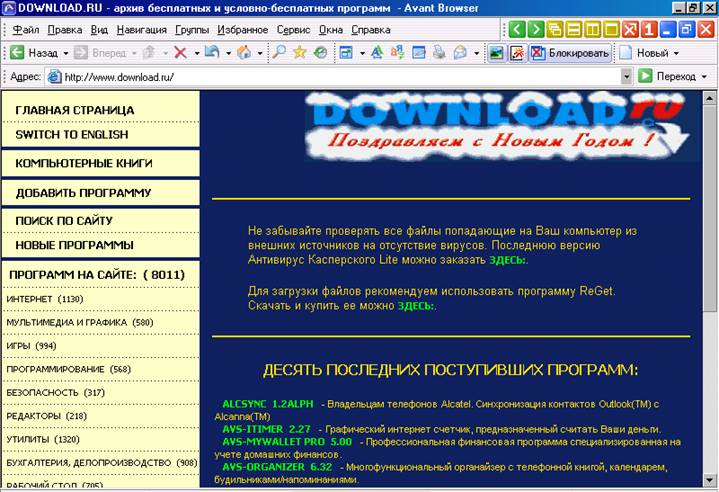This screenshot has width=719, height=492.
Task: Expand full screen dropdown arrow
Action: 362,53
